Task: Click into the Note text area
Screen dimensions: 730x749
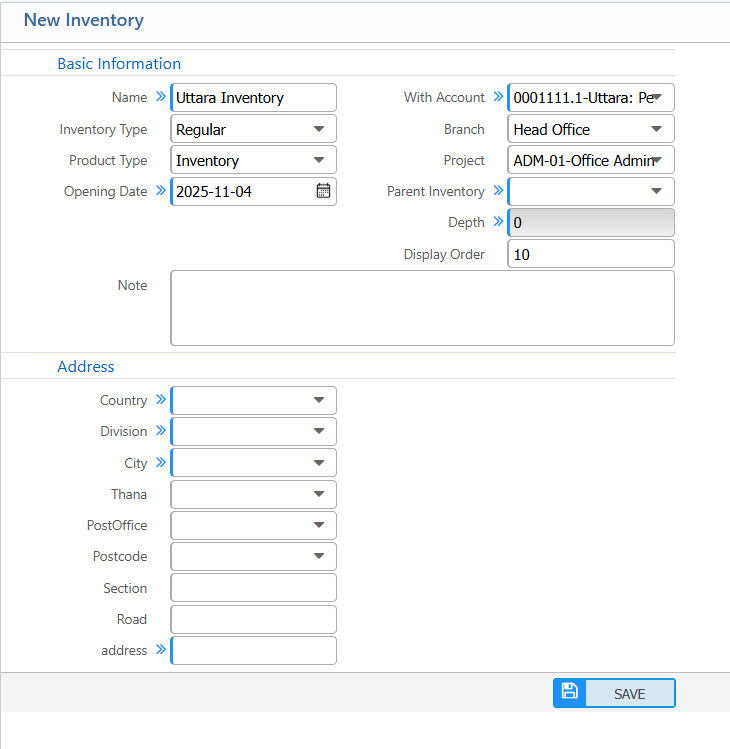Action: pos(422,308)
